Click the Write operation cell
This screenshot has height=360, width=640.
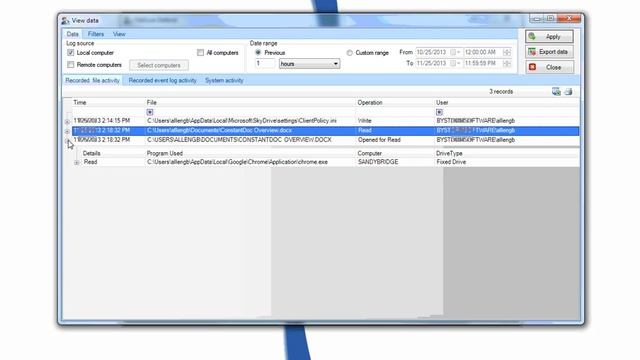click(364, 121)
